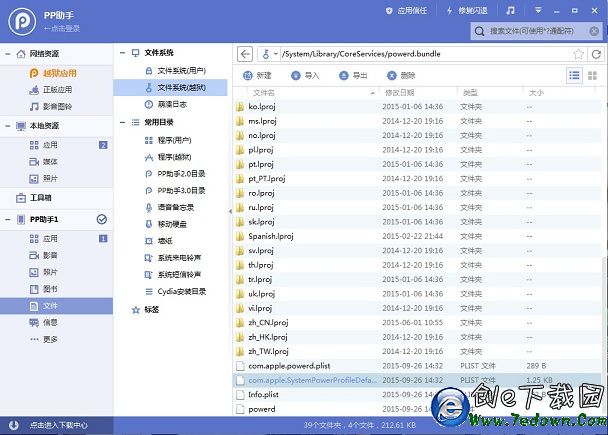
Task: Select 文件系统(用户) tree item
Action: pos(171,71)
